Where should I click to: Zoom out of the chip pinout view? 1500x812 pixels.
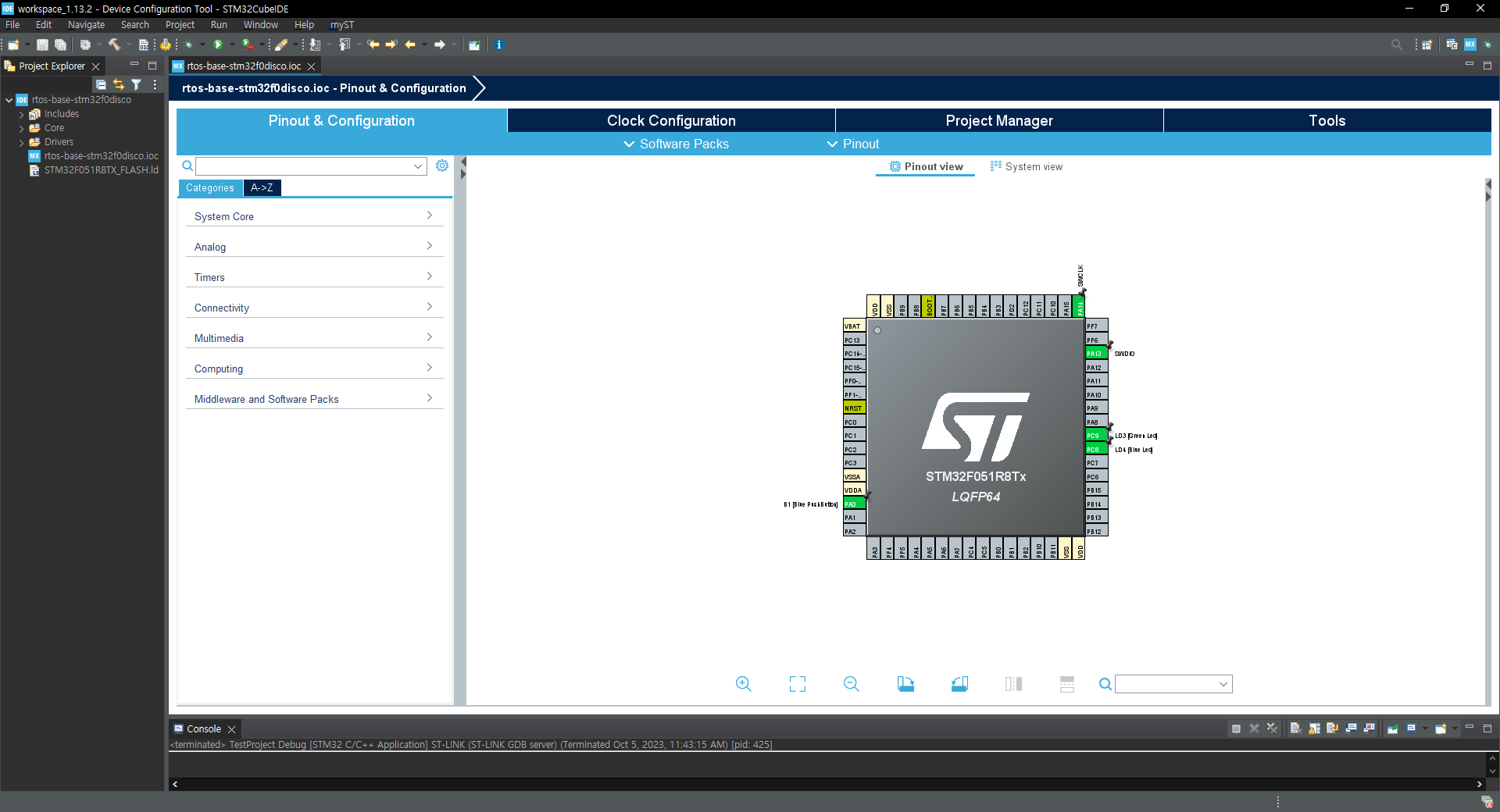851,684
